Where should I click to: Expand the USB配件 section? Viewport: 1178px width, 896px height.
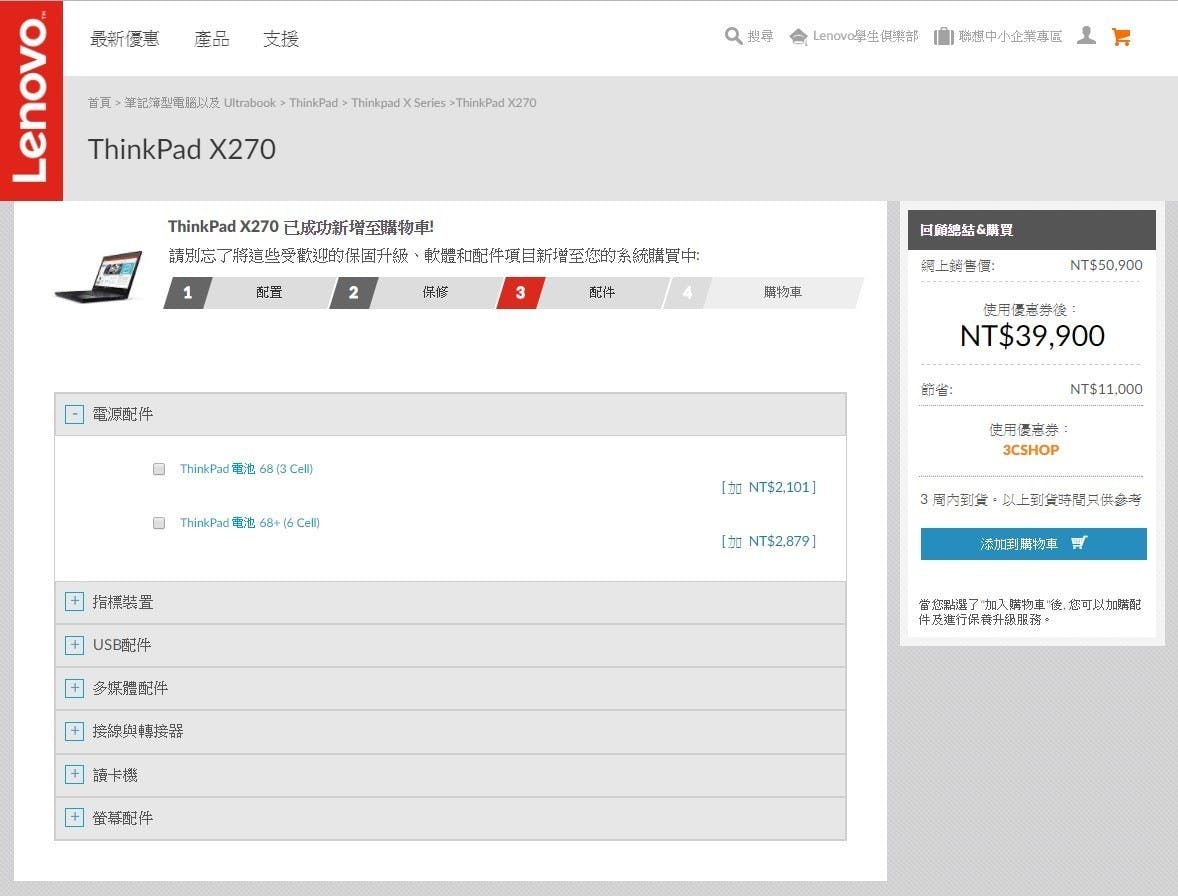click(74, 644)
